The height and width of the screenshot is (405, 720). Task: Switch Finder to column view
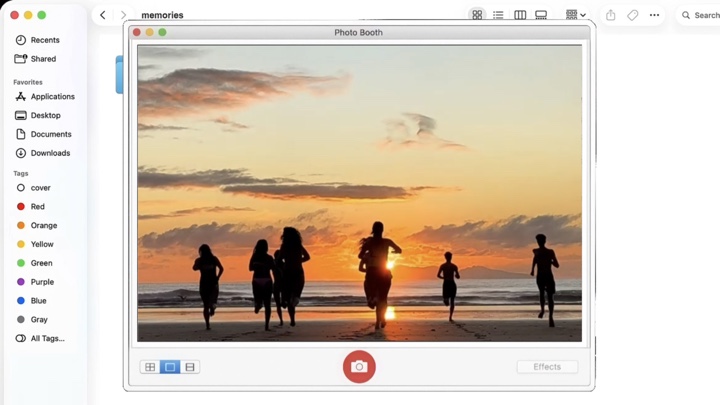pos(520,15)
